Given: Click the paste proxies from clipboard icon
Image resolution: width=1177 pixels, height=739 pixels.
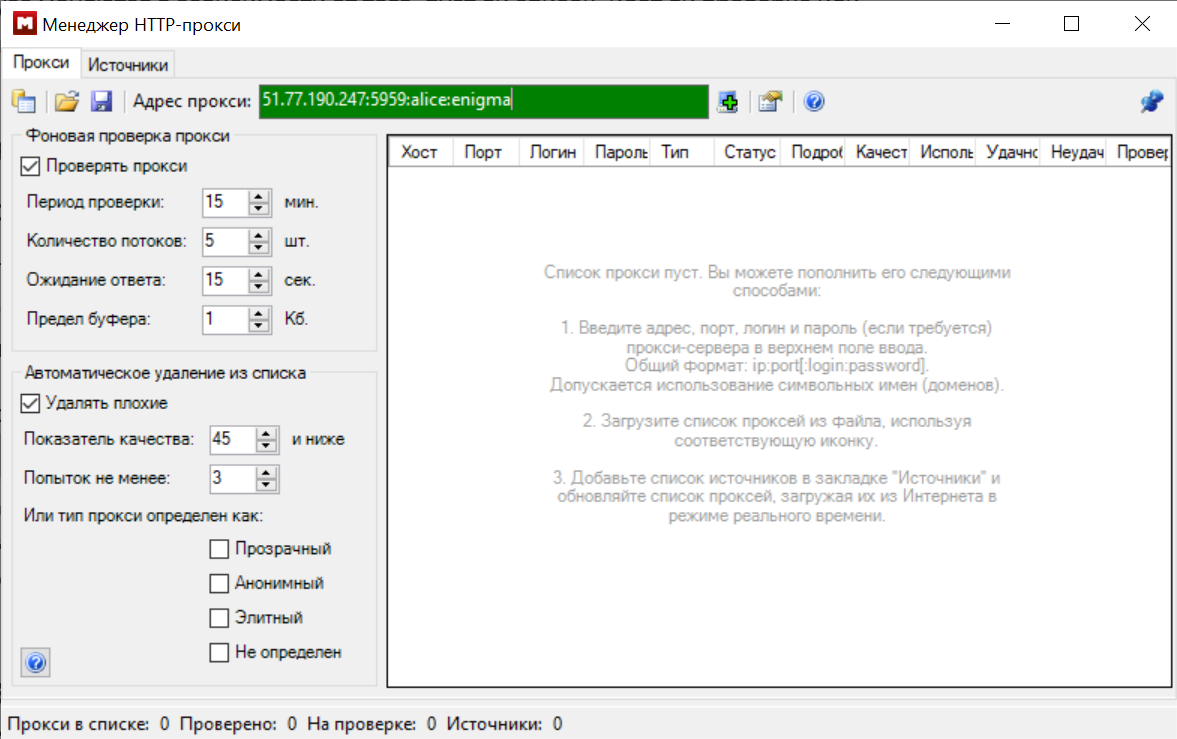Looking at the screenshot, I should pyautogui.click(x=23, y=101).
